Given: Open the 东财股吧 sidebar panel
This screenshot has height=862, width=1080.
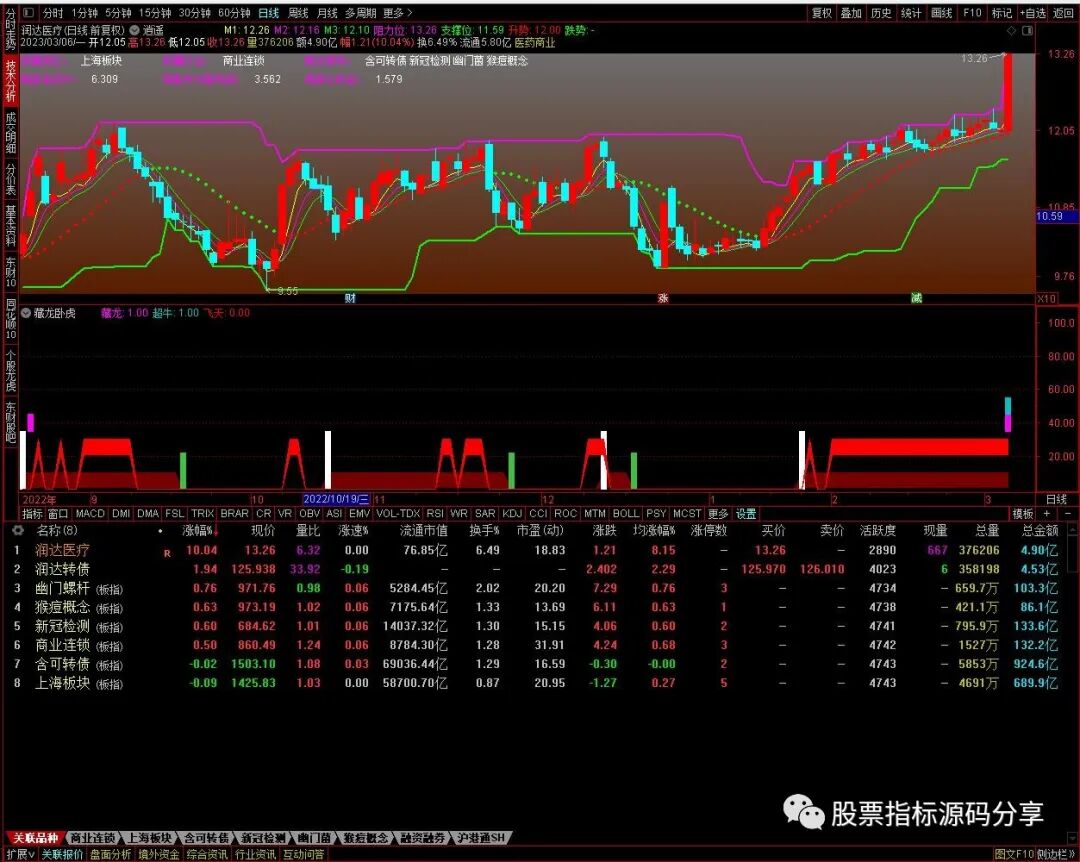Looking at the screenshot, I should (x=10, y=422).
